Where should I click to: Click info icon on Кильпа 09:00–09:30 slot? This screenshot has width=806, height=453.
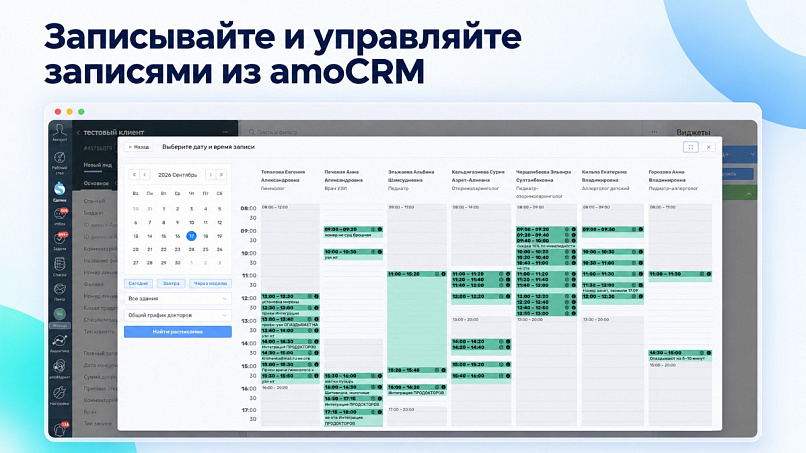640,229
